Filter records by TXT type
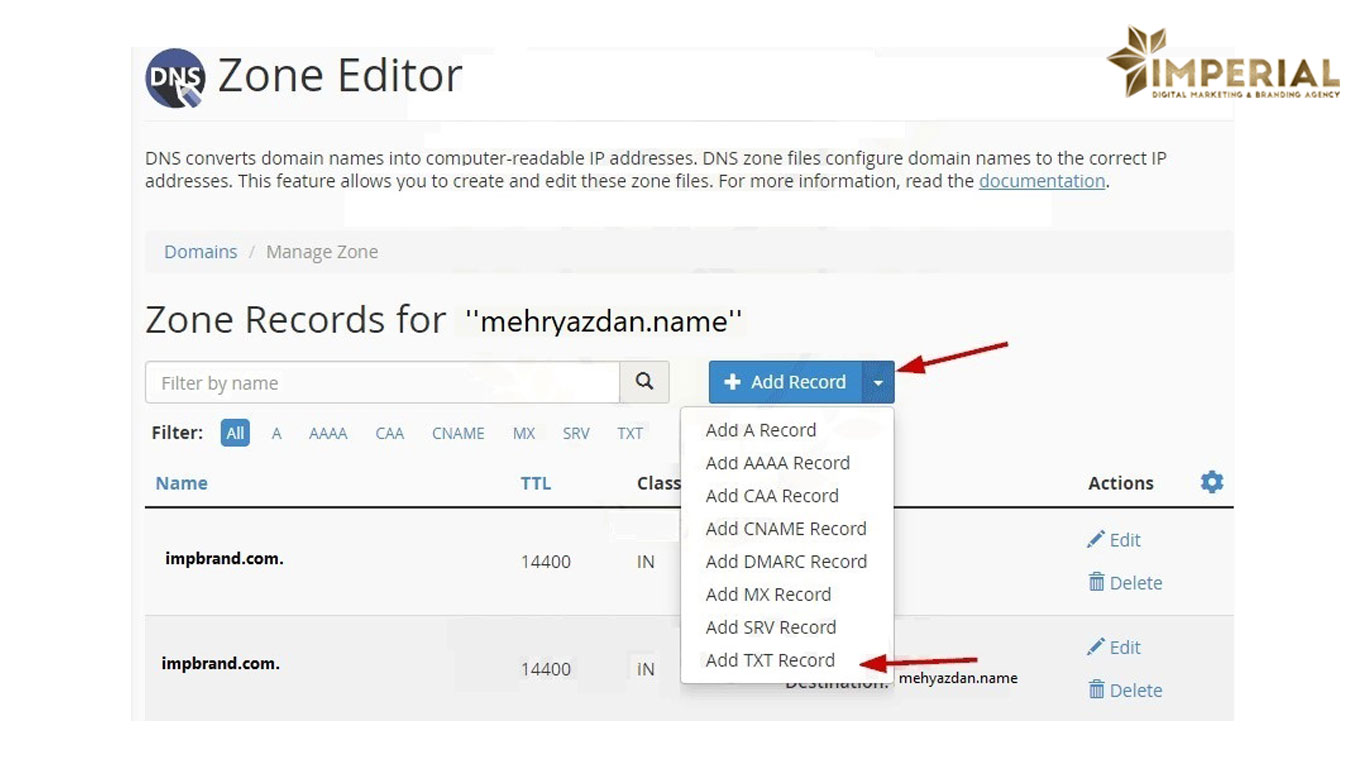Image resolution: width=1366 pixels, height=768 pixels. [630, 433]
